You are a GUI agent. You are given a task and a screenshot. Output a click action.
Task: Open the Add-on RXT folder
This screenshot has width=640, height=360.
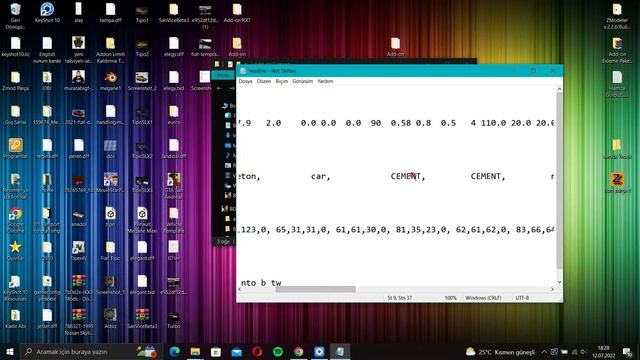pos(237,13)
